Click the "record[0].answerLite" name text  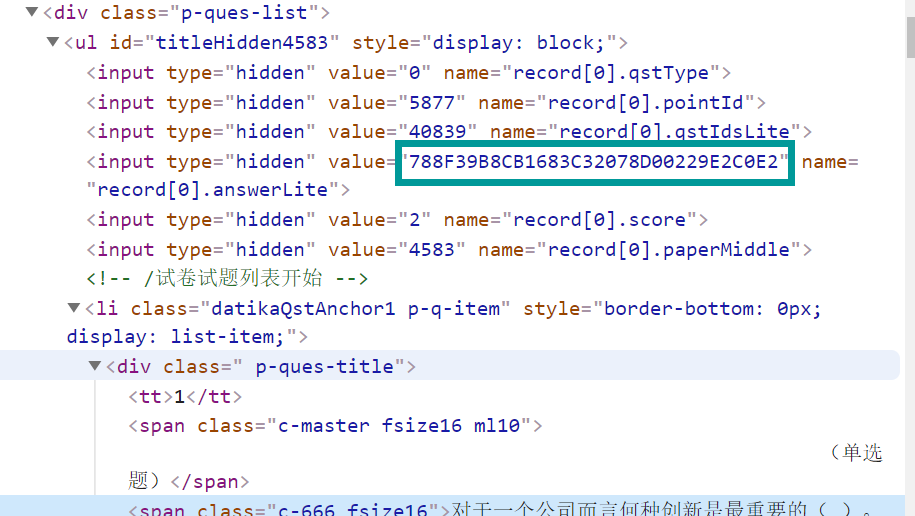[213, 190]
